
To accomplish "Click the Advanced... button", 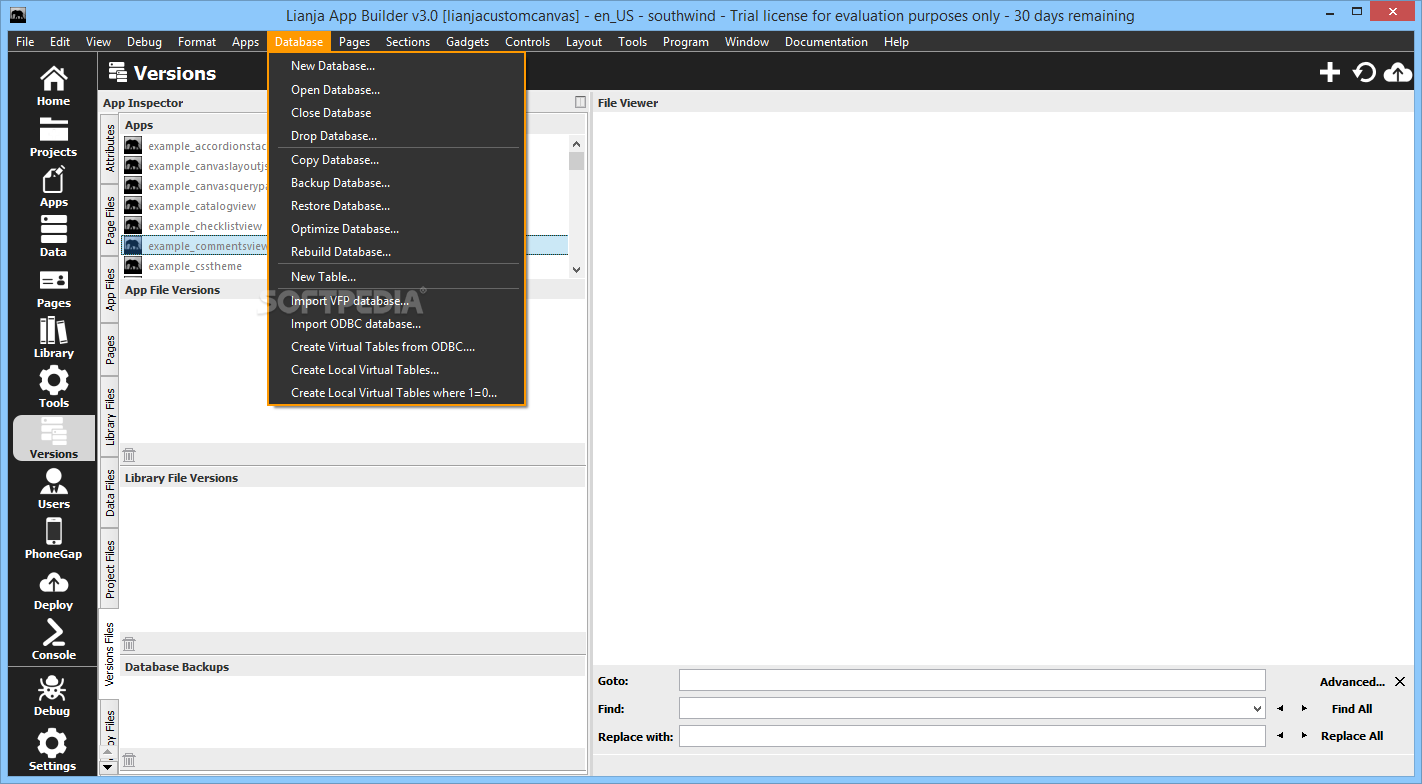I will [1352, 682].
